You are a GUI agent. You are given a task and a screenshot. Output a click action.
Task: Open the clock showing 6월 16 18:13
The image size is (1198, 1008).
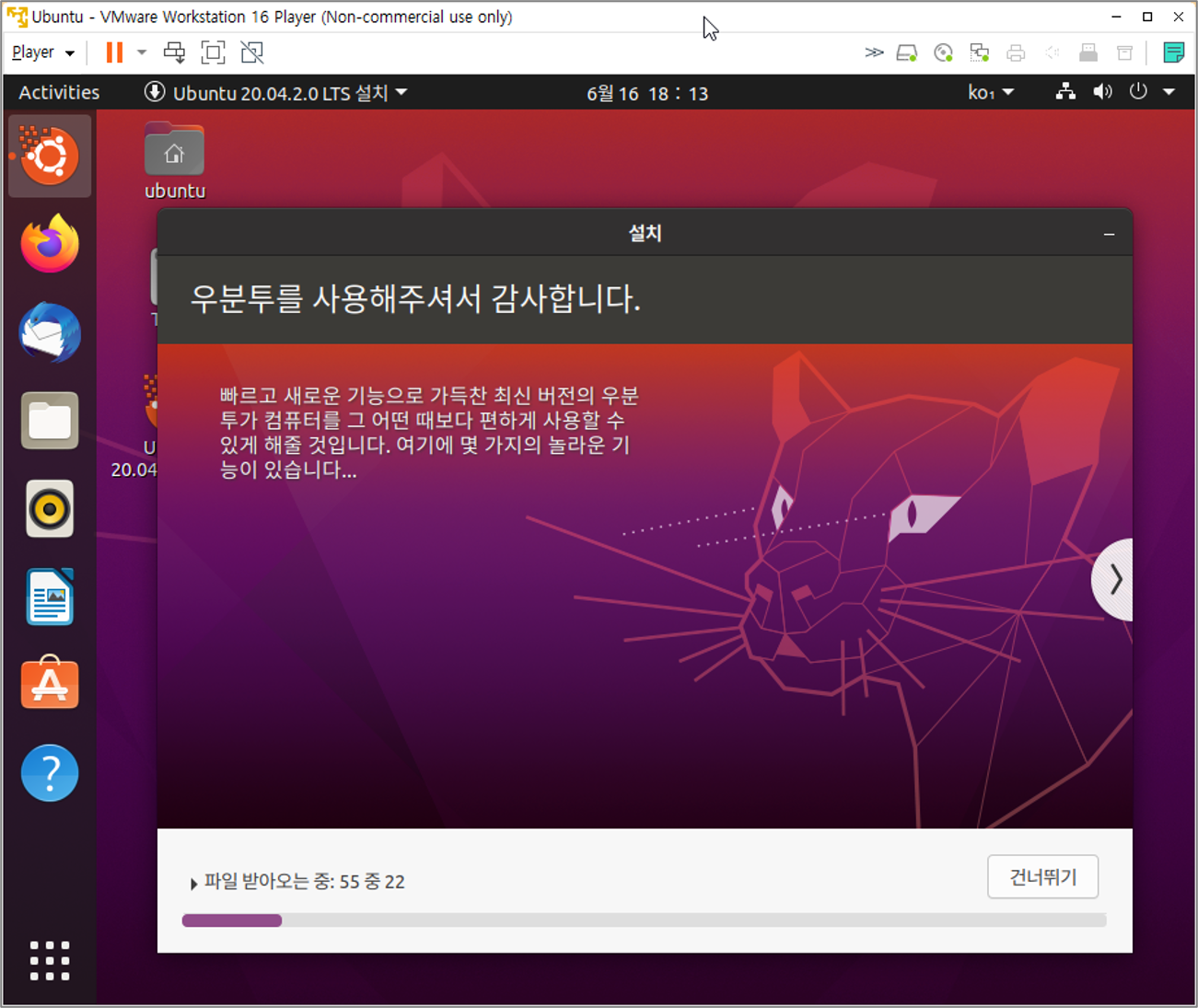tap(647, 93)
